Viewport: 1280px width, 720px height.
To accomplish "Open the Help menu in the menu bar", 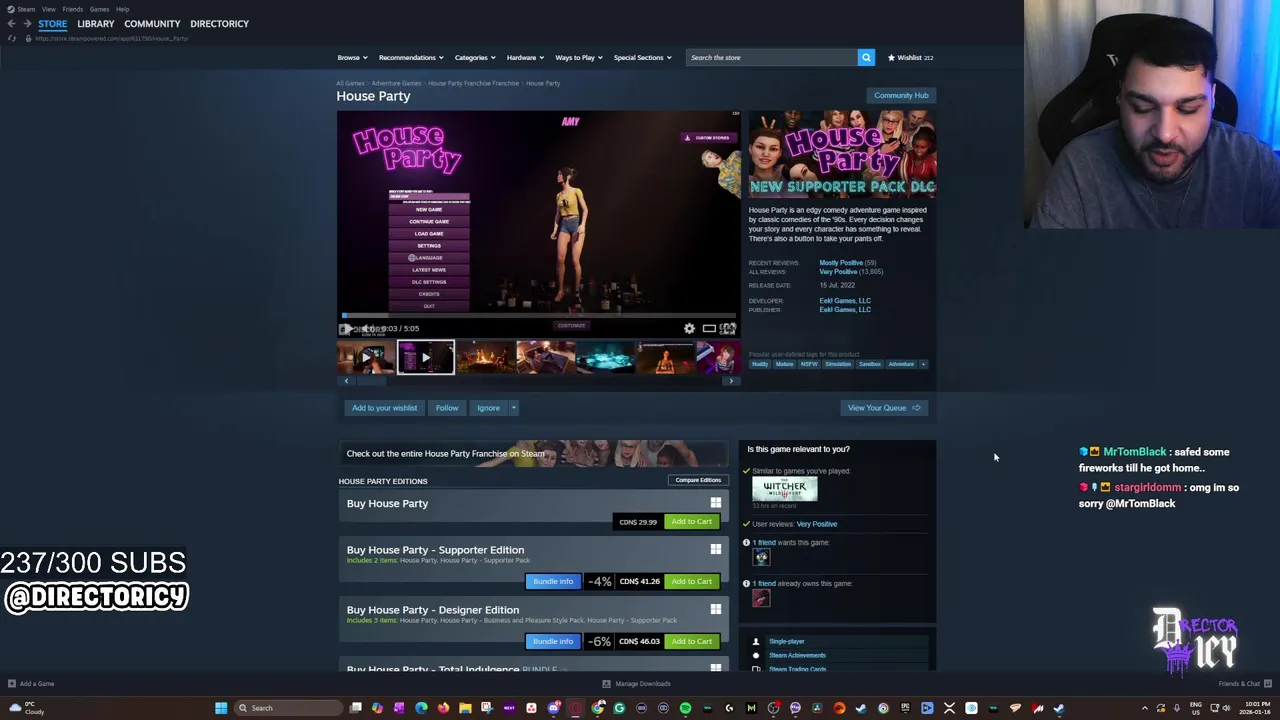I will (122, 9).
